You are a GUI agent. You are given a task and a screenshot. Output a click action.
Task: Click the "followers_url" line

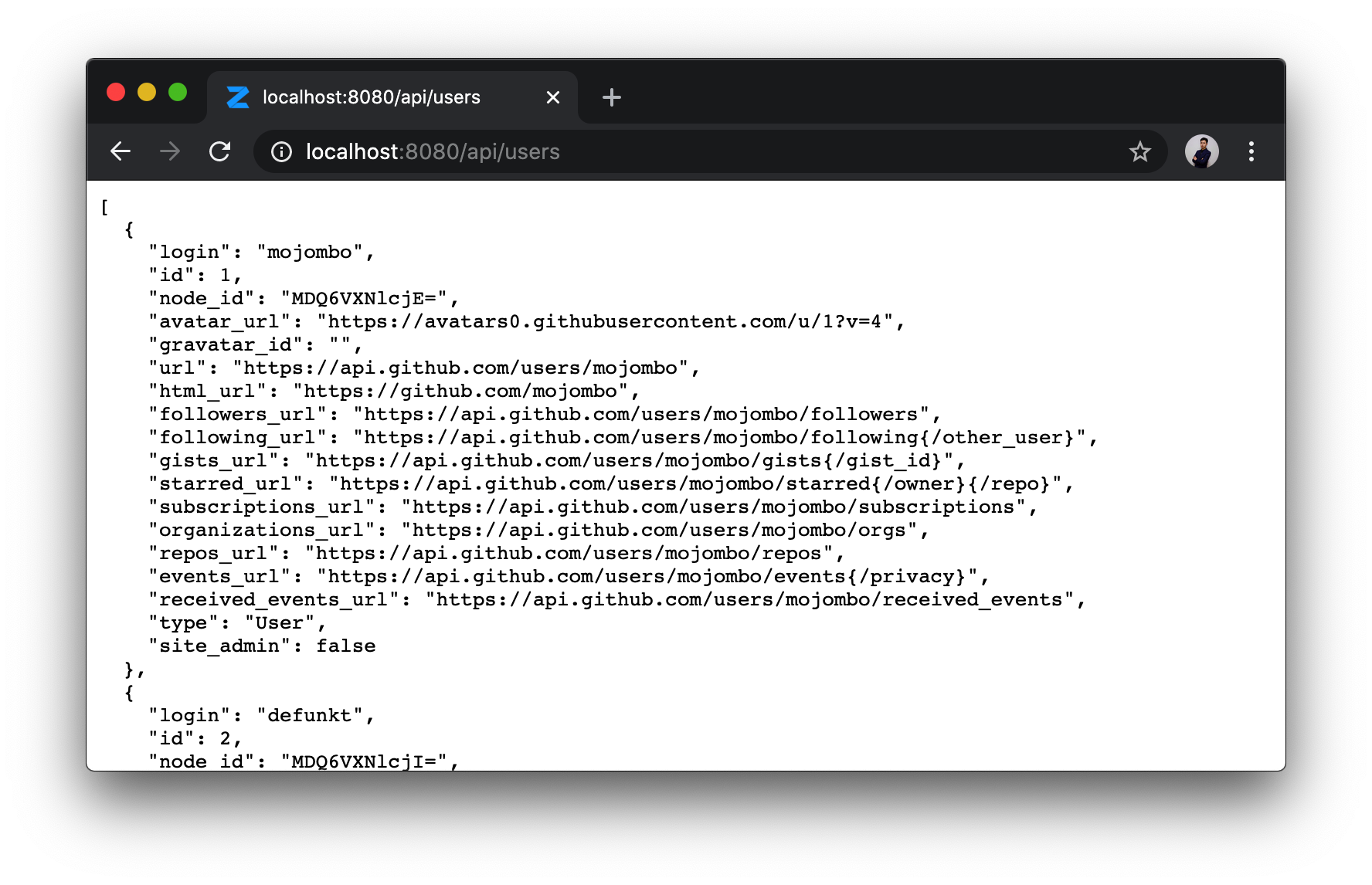(545, 415)
